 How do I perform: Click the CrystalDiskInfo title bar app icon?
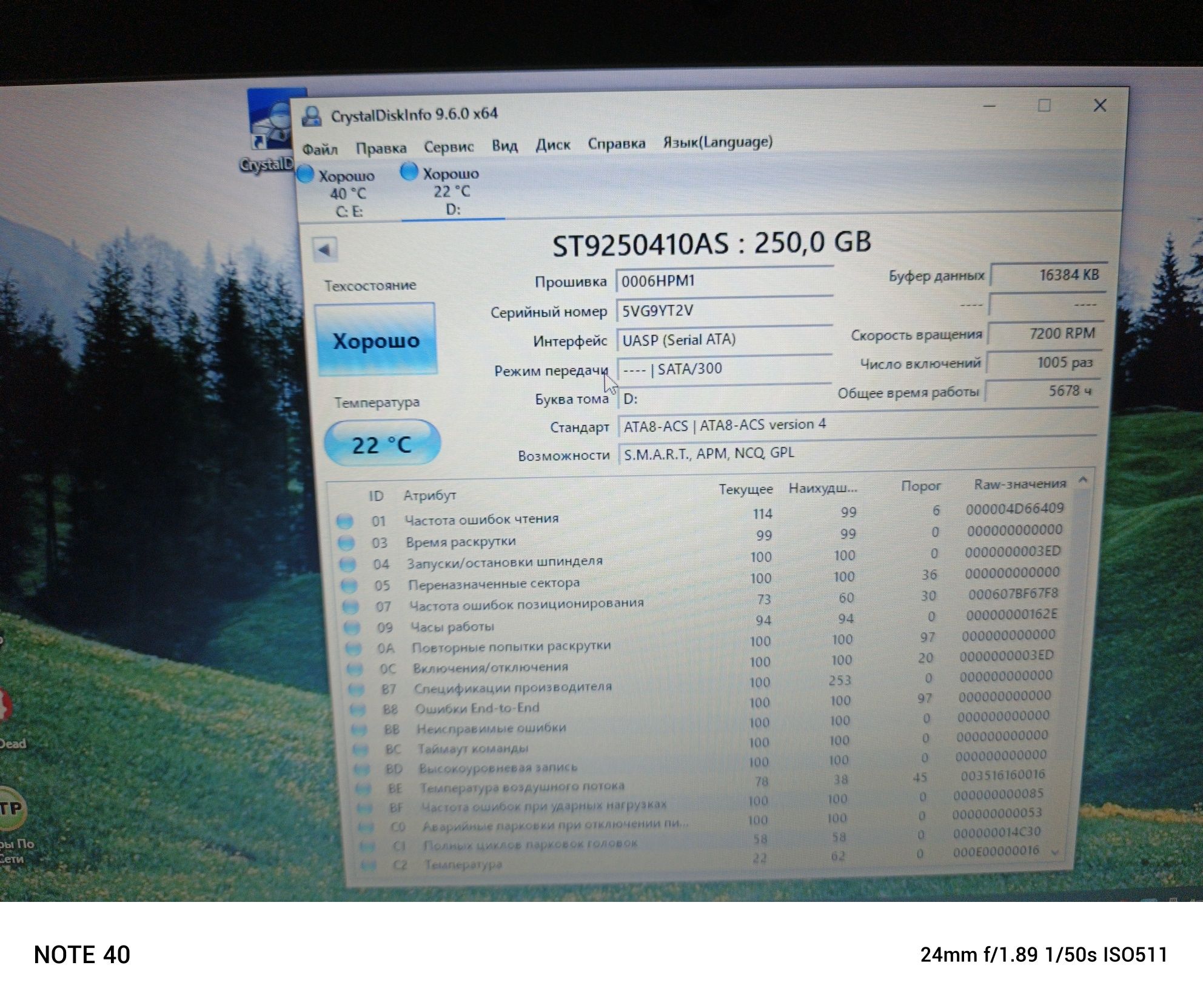pos(312,116)
